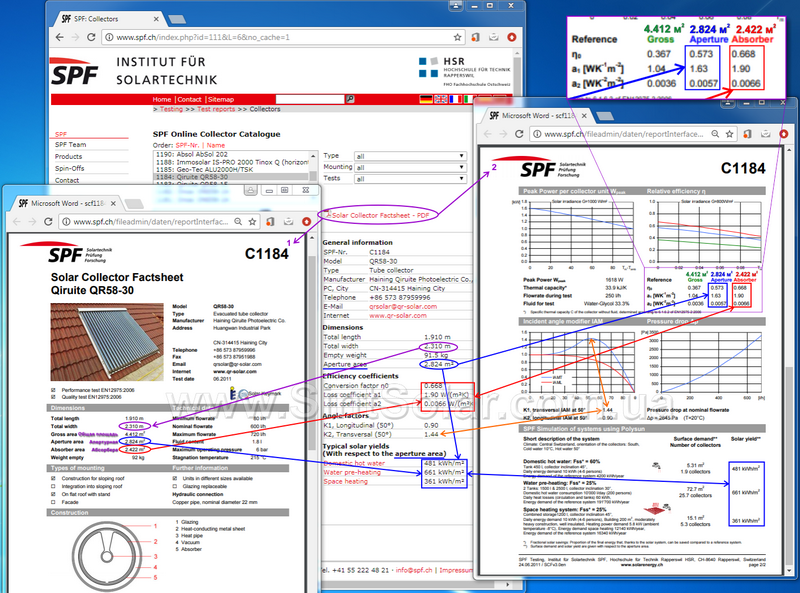The width and height of the screenshot is (800, 593).
Task: Reload the efficiency charts factsheet page
Action: click(x=519, y=134)
